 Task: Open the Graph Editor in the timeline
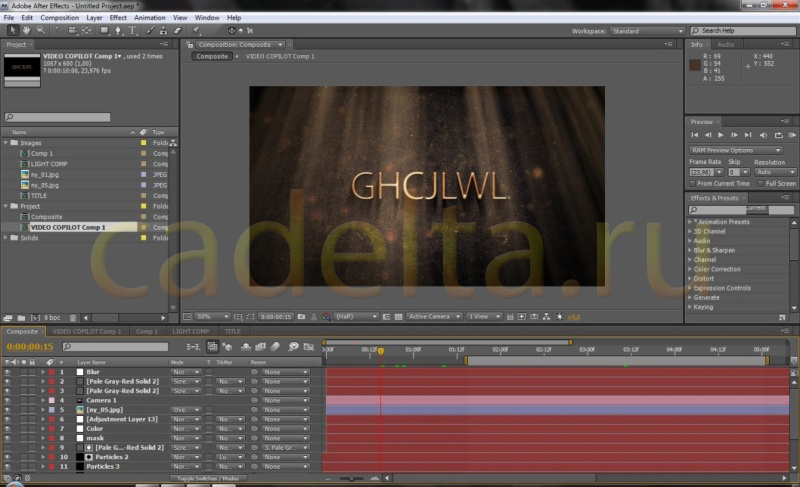coord(309,347)
